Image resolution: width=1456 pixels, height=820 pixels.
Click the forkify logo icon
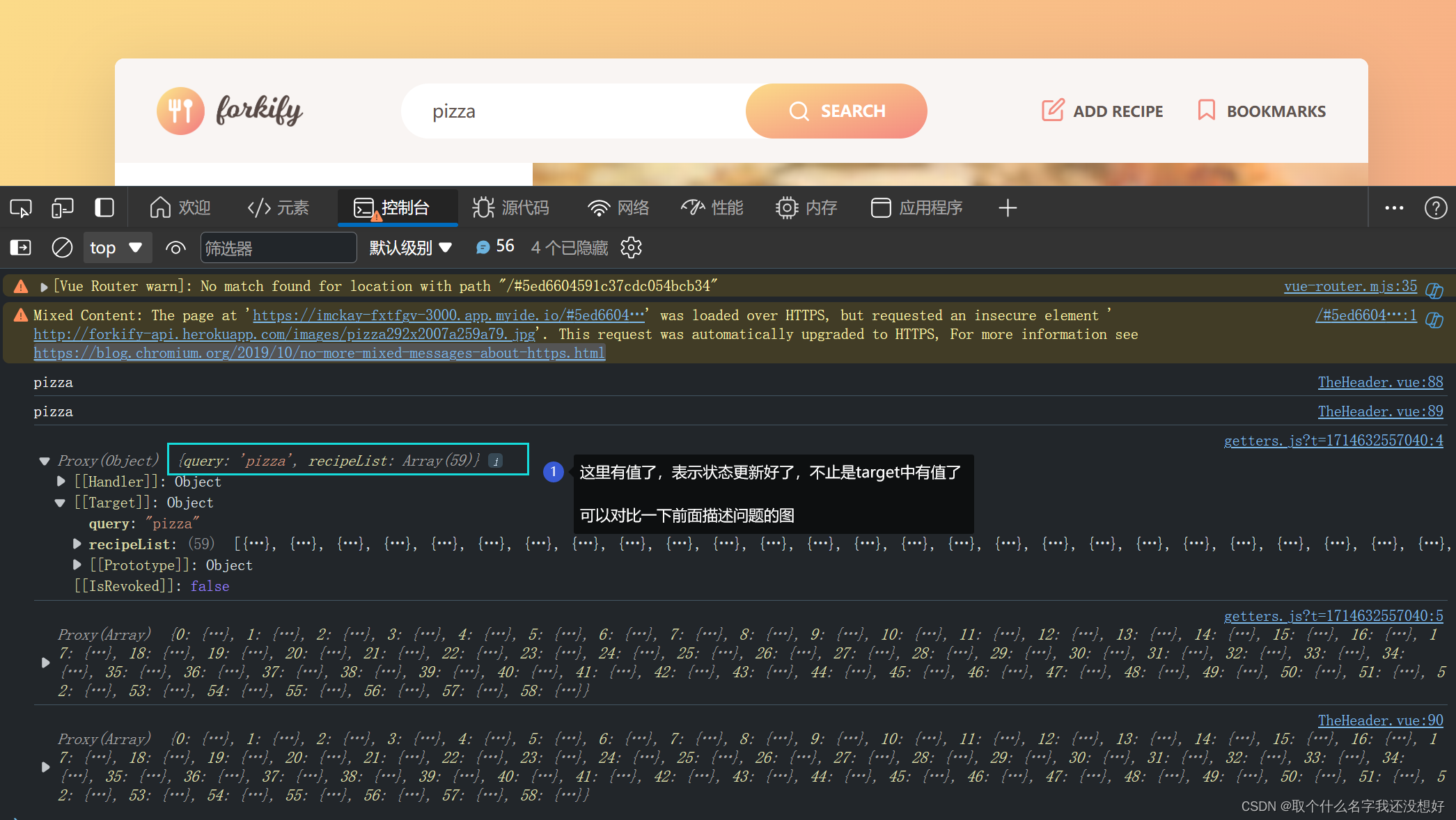pos(180,111)
